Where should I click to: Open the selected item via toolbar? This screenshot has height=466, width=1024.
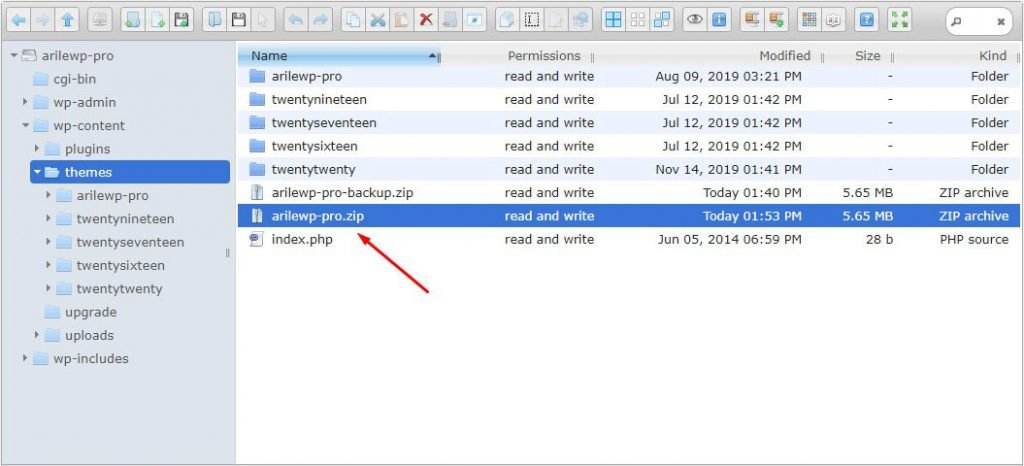point(214,20)
